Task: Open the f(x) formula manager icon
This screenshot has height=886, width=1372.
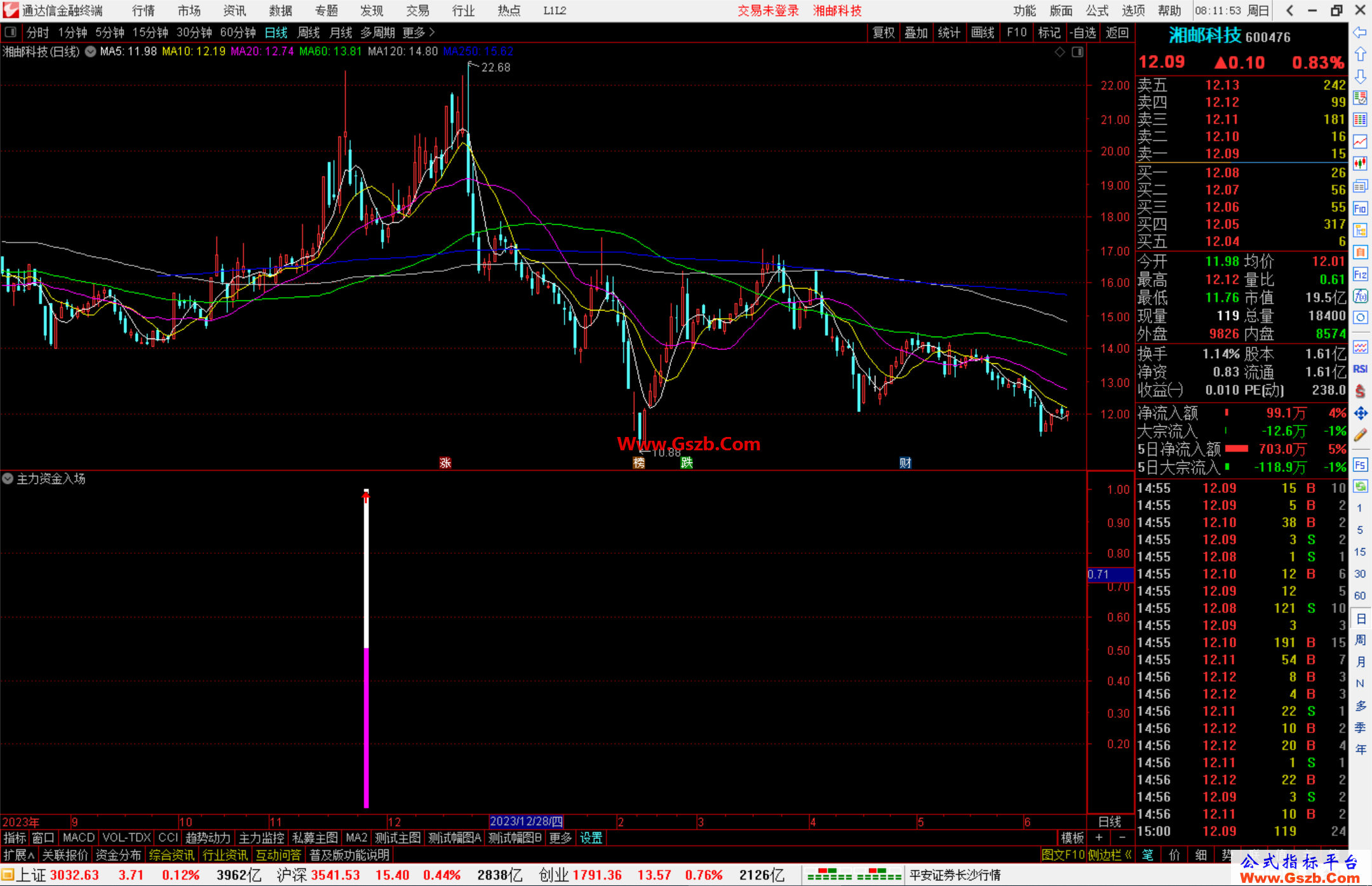Action: pyautogui.click(x=1360, y=296)
